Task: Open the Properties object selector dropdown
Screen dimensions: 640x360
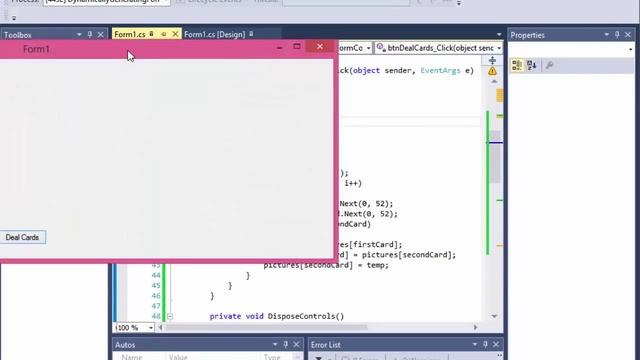Action: pyautogui.click(x=631, y=49)
